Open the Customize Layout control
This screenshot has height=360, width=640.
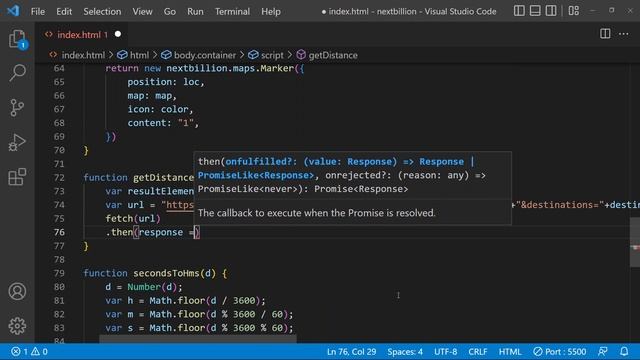(573, 11)
